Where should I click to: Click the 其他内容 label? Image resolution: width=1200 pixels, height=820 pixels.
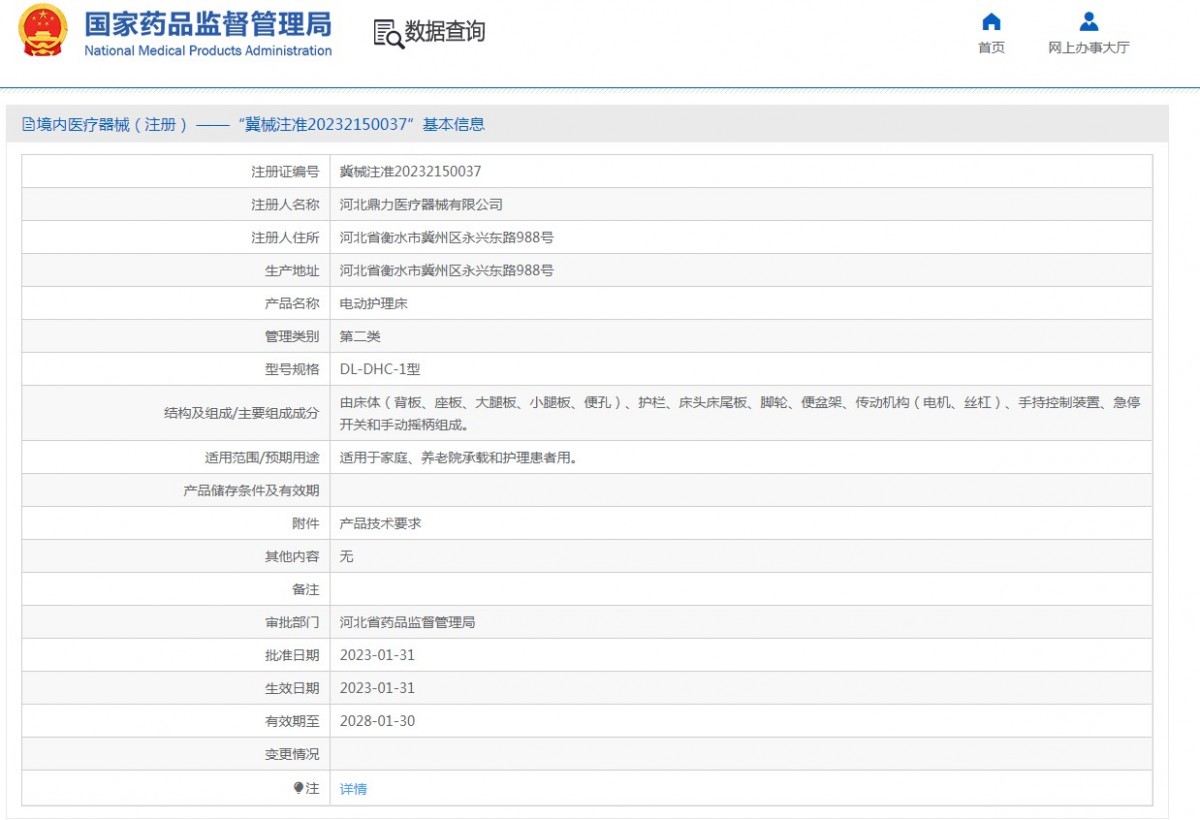292,556
